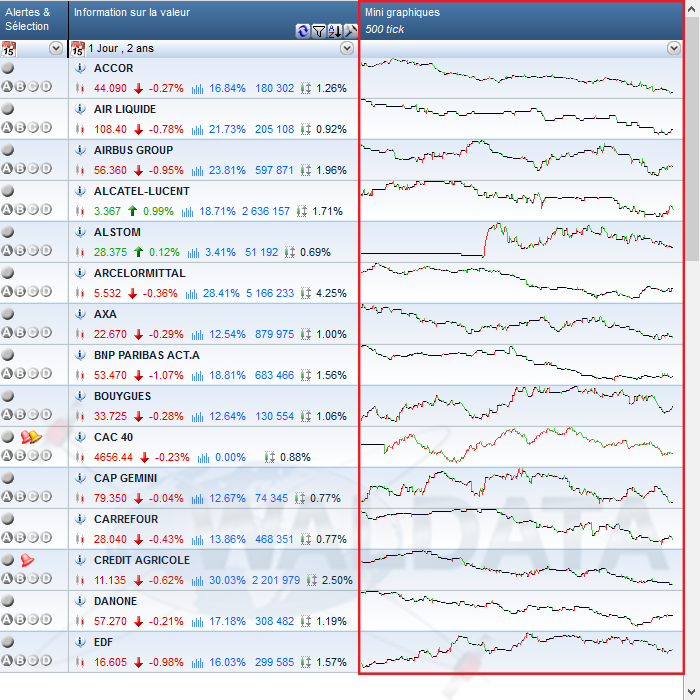Screen dimensions: 700x700
Task: Click candlestick icon in ACCOR row
Action: click(x=80, y=88)
